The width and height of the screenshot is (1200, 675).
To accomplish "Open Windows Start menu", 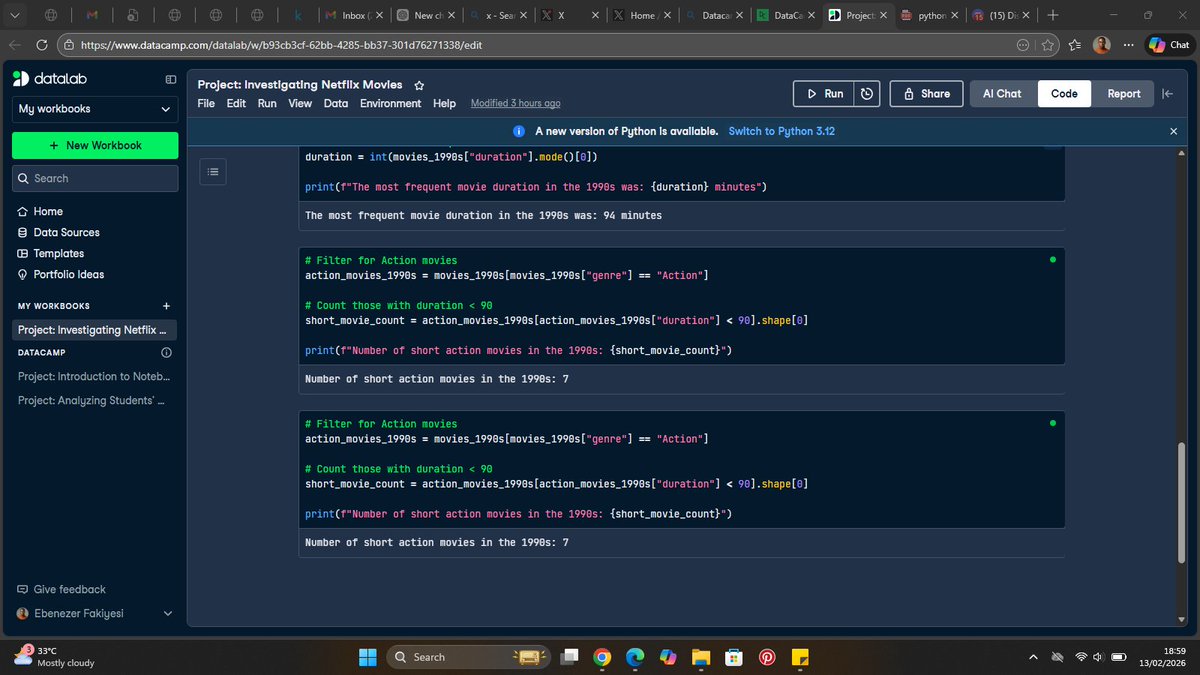I will coord(368,657).
